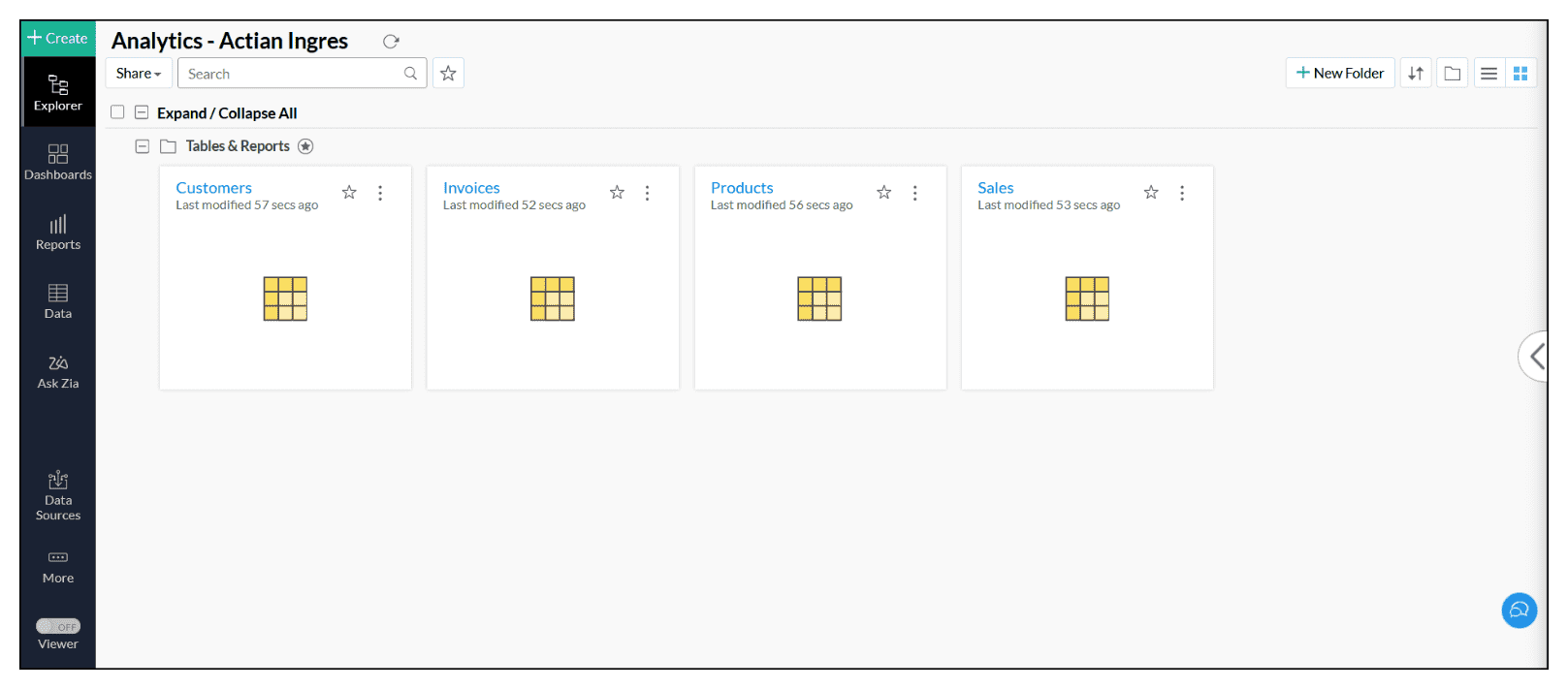The height and width of the screenshot is (689, 1568).
Task: Open the Dashboards sidebar section
Action: pos(58,163)
